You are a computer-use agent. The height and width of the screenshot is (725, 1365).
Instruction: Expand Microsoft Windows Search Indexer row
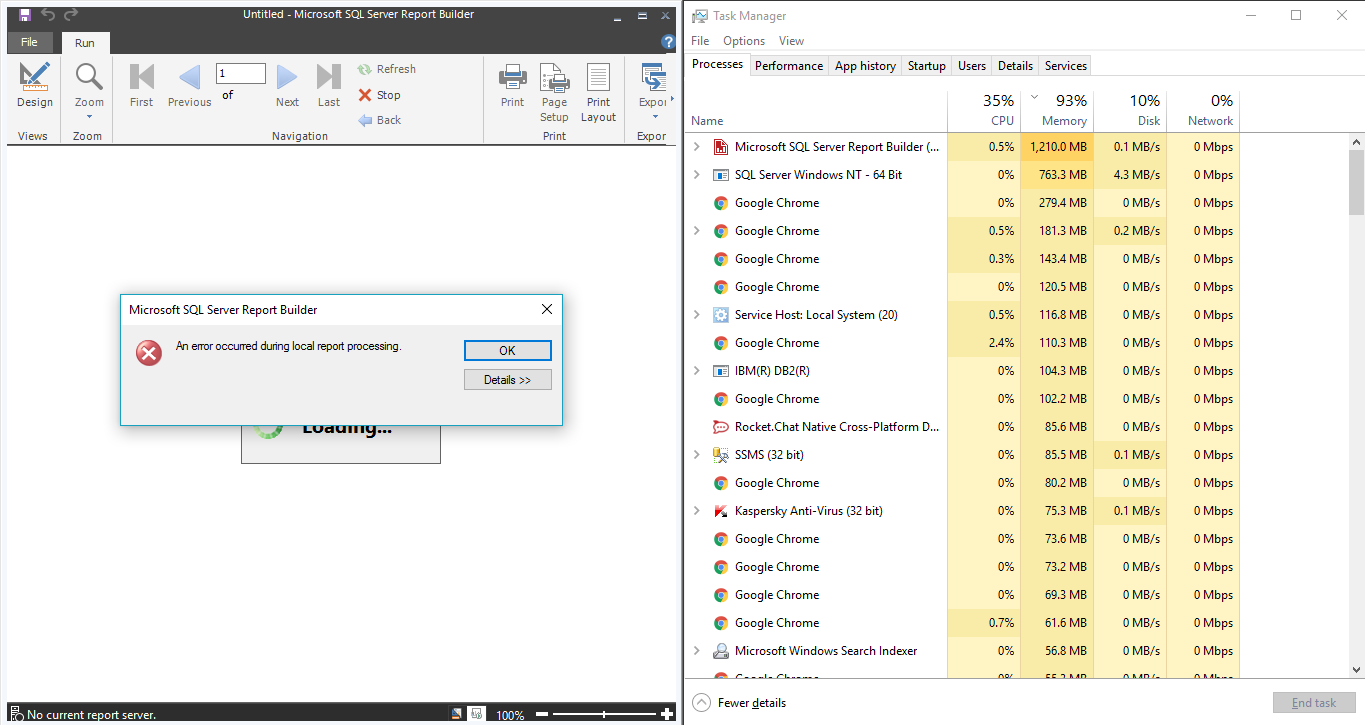click(697, 651)
